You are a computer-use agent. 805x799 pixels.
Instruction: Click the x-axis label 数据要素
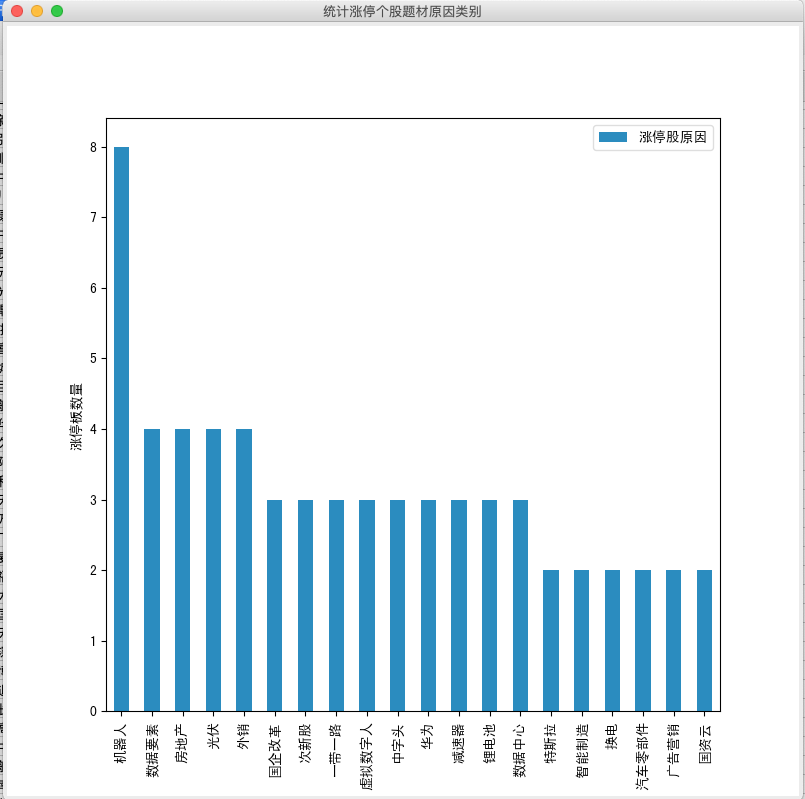pyautogui.click(x=152, y=750)
